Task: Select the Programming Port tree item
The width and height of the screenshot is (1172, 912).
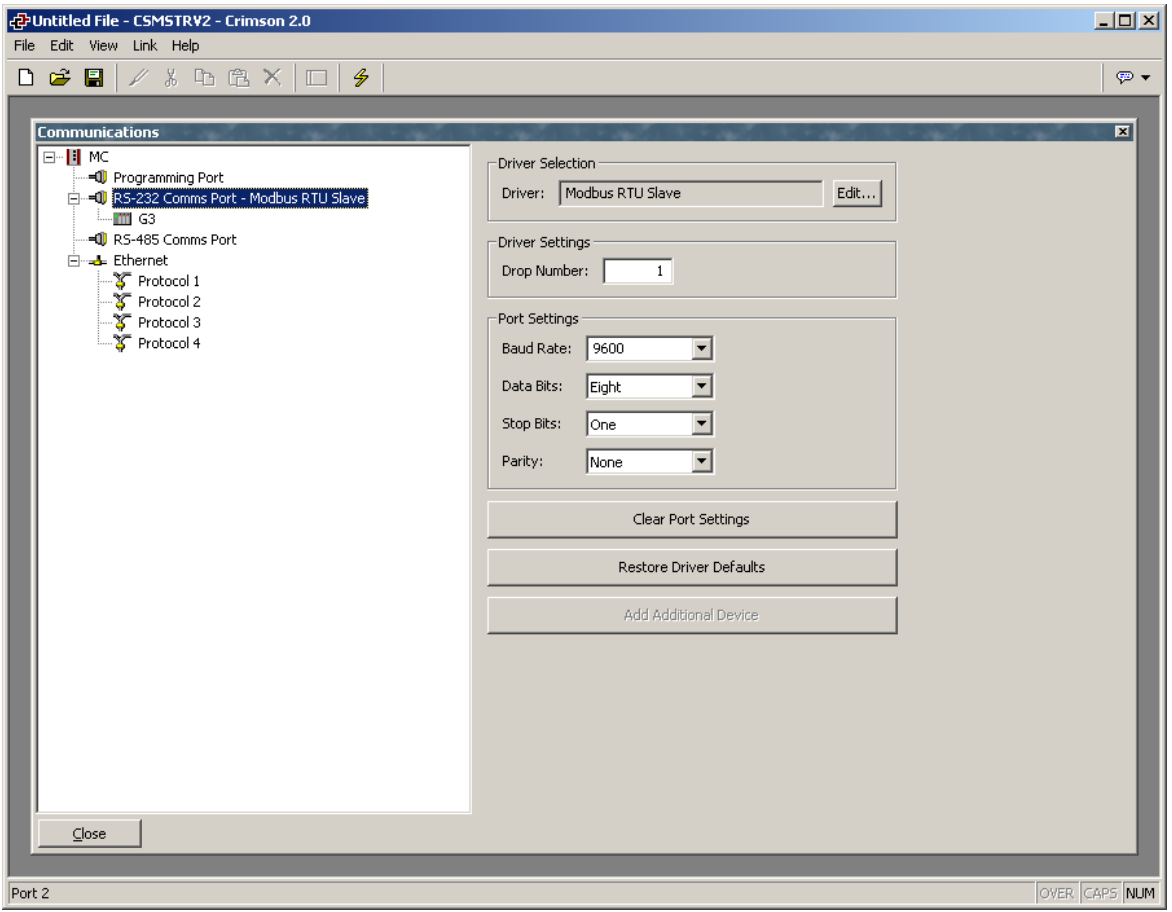Action: click(x=168, y=177)
